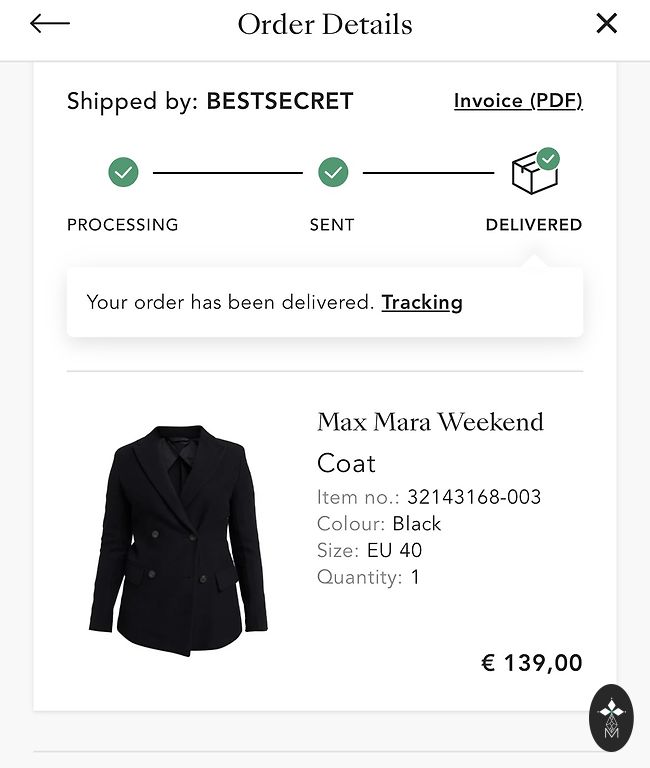The width and height of the screenshot is (650, 768).
Task: Open the black coat product thumbnail
Action: (178, 540)
